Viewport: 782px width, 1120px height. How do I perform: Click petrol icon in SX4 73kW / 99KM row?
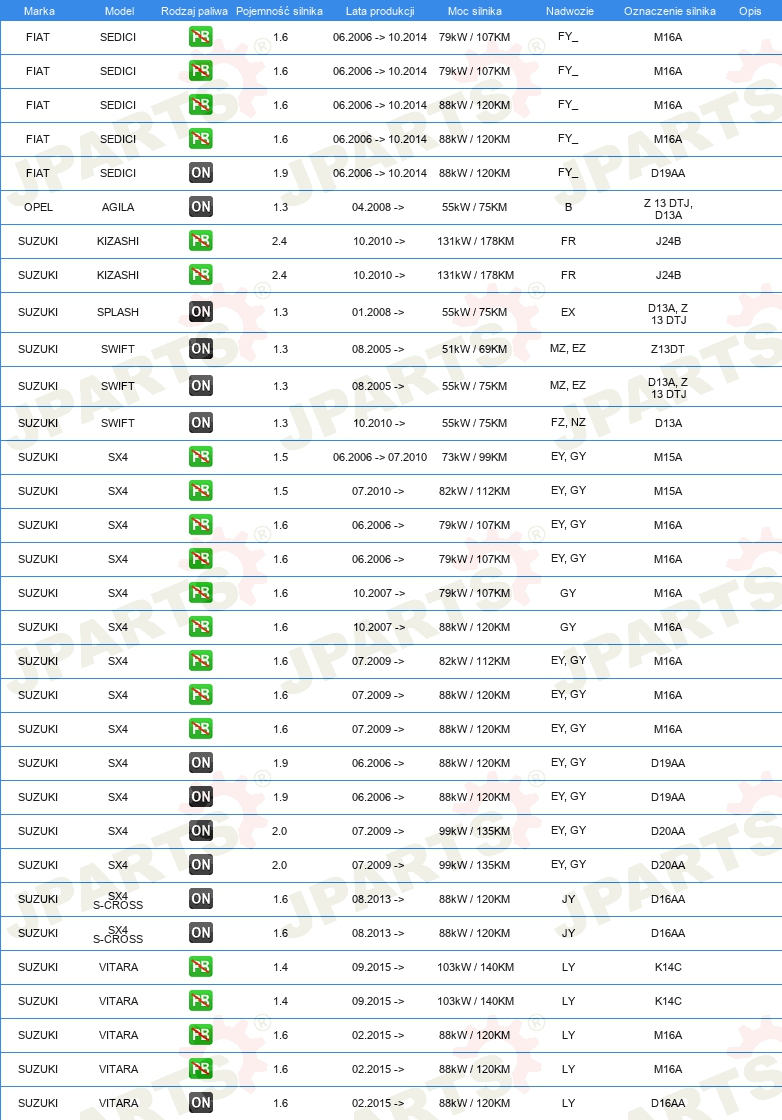[x=201, y=457]
